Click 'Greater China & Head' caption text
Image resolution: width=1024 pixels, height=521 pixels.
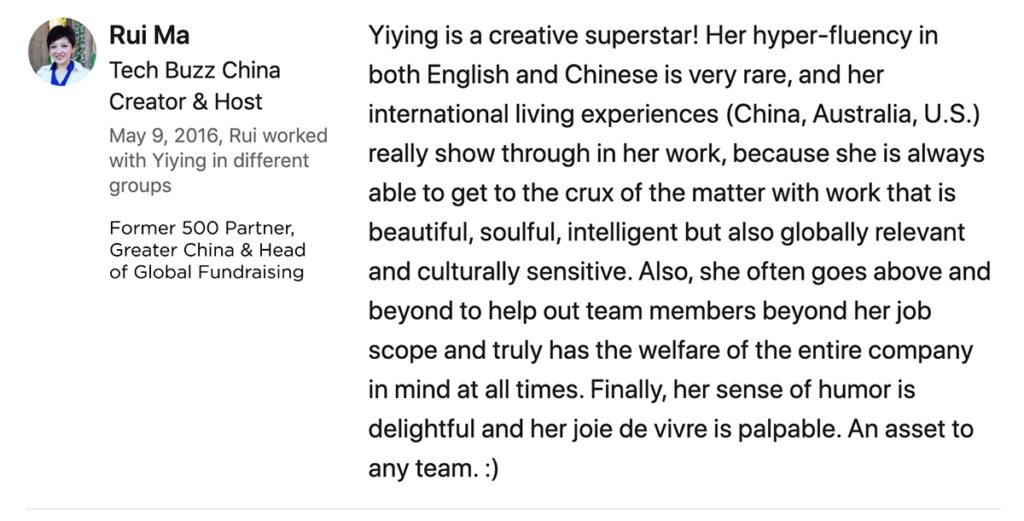pyautogui.click(x=208, y=250)
